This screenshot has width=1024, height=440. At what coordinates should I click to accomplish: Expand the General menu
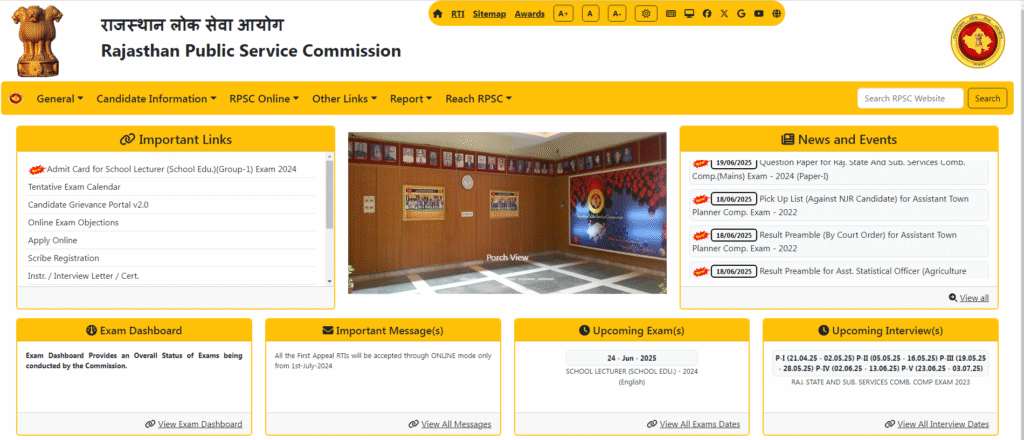coord(60,99)
